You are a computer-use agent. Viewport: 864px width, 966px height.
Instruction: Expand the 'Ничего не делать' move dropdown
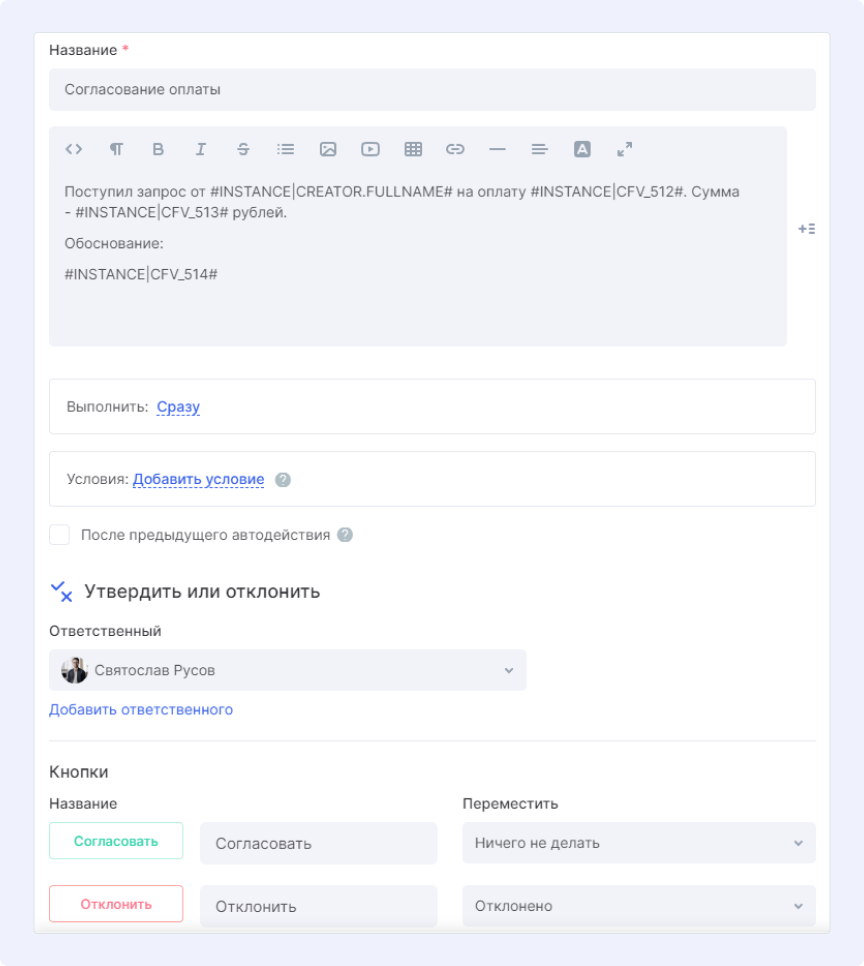click(638, 843)
